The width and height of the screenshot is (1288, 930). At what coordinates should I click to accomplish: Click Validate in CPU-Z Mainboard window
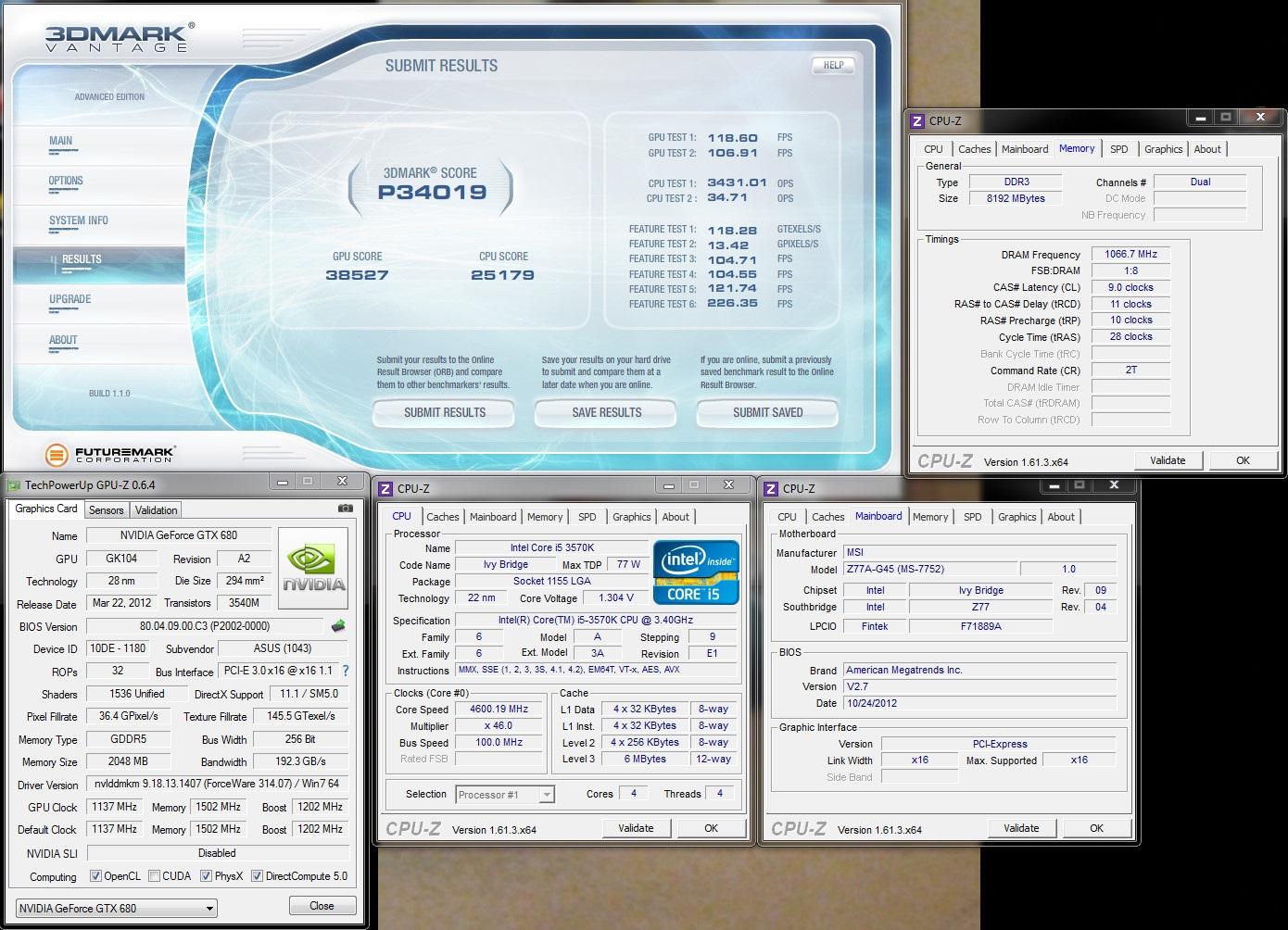1021,828
